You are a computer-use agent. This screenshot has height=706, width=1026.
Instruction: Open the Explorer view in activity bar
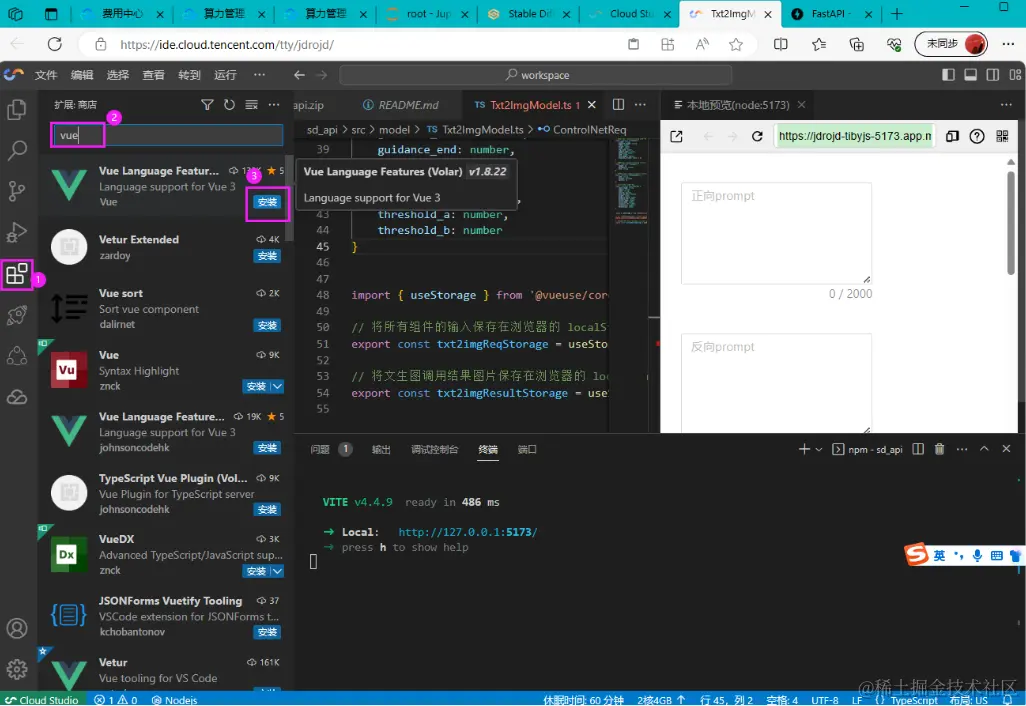click(x=17, y=109)
